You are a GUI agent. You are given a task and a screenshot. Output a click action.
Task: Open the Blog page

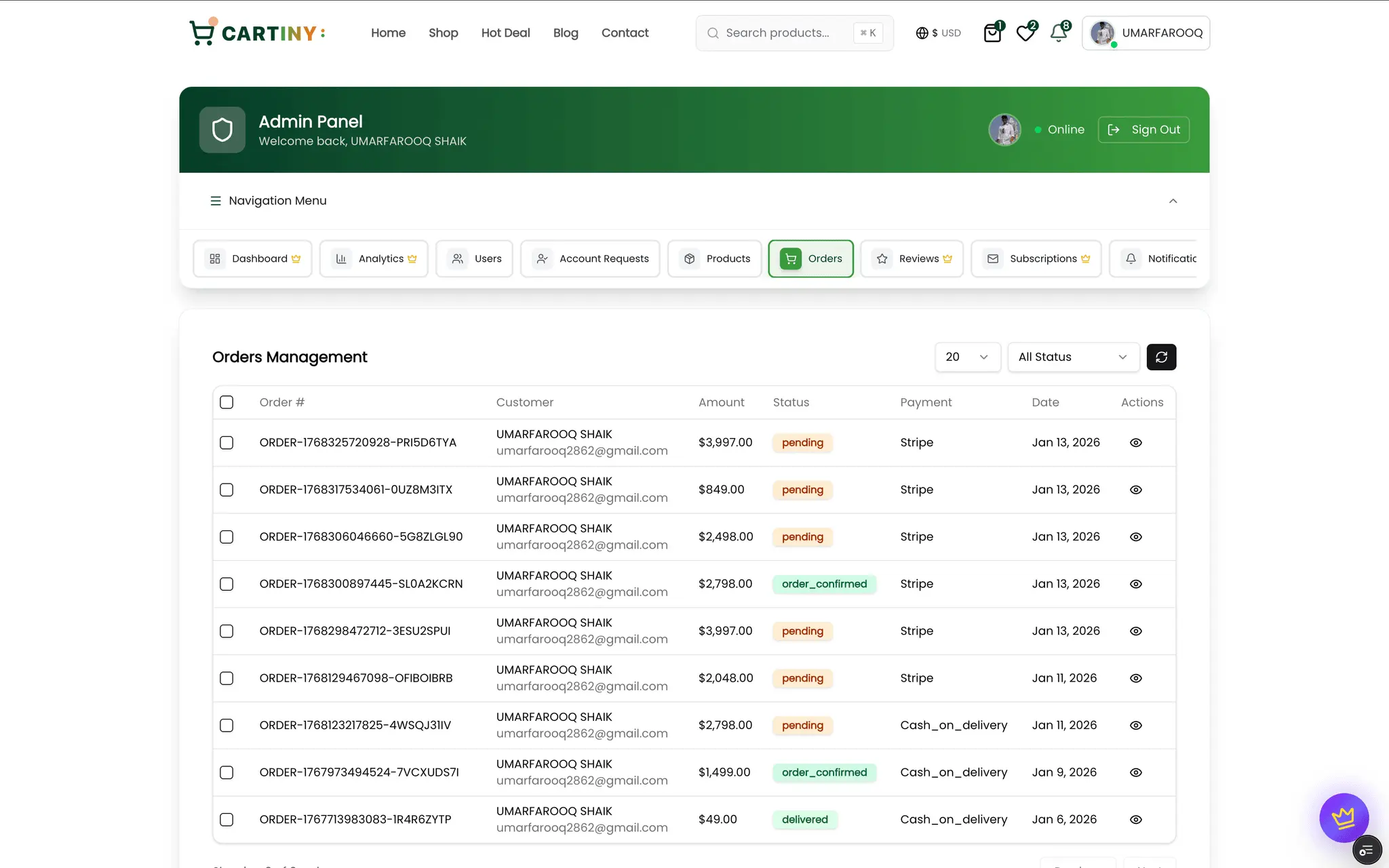tap(566, 33)
